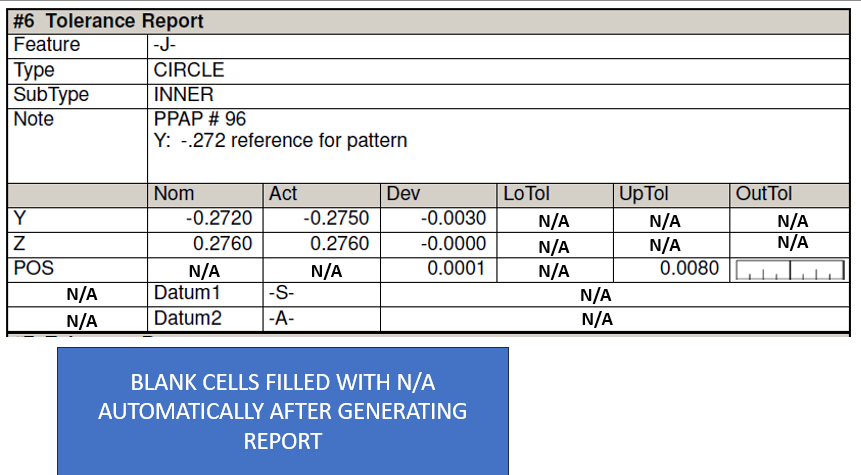The image size is (861, 475).
Task: Select POS upper tolerance 0.0080
Action: click(x=689, y=269)
